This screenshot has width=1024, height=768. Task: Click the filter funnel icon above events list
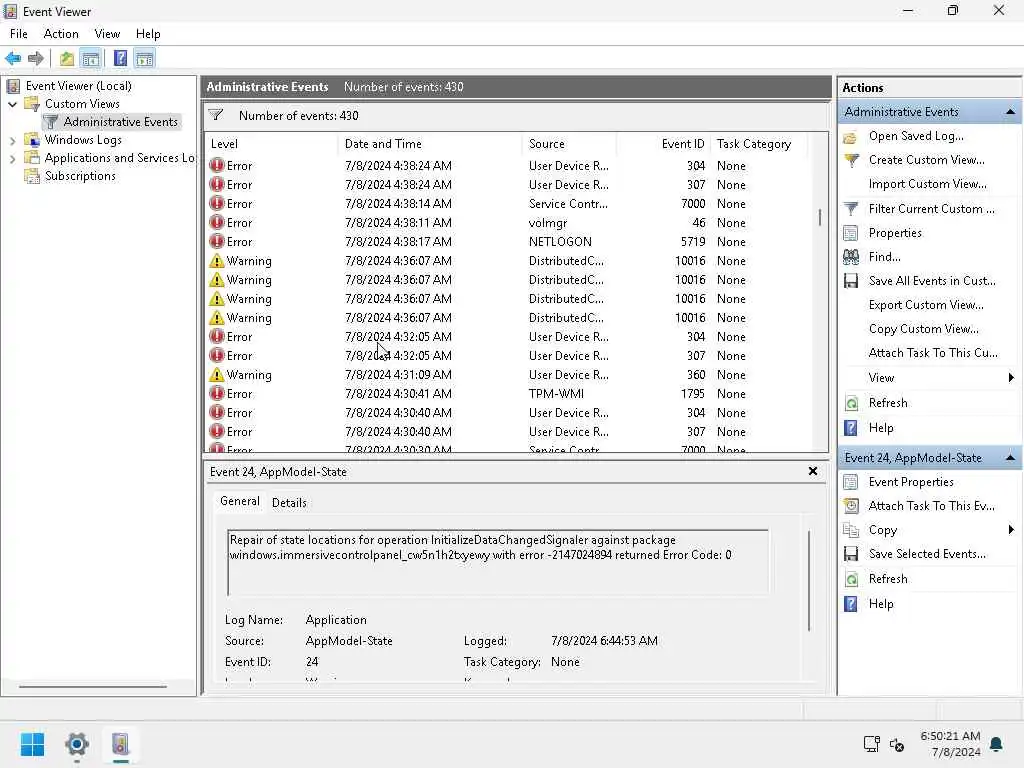click(x=216, y=116)
